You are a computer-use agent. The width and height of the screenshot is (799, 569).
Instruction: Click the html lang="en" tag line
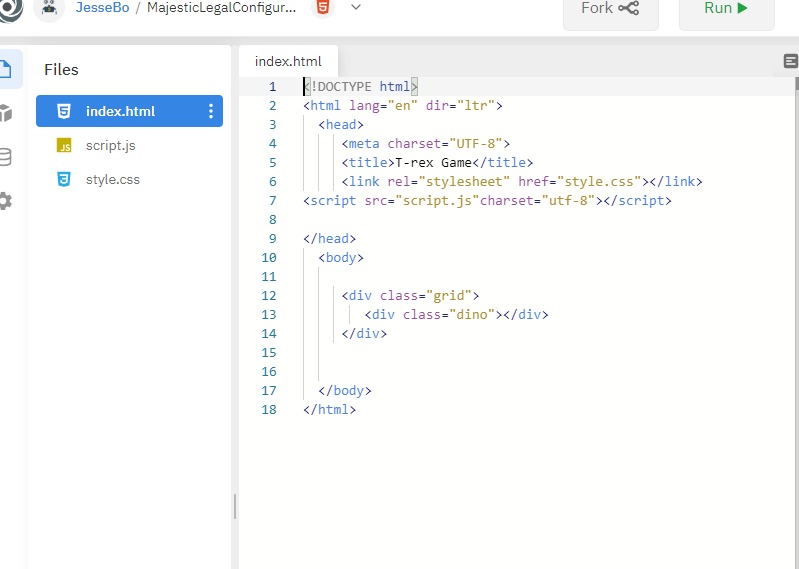(x=403, y=106)
